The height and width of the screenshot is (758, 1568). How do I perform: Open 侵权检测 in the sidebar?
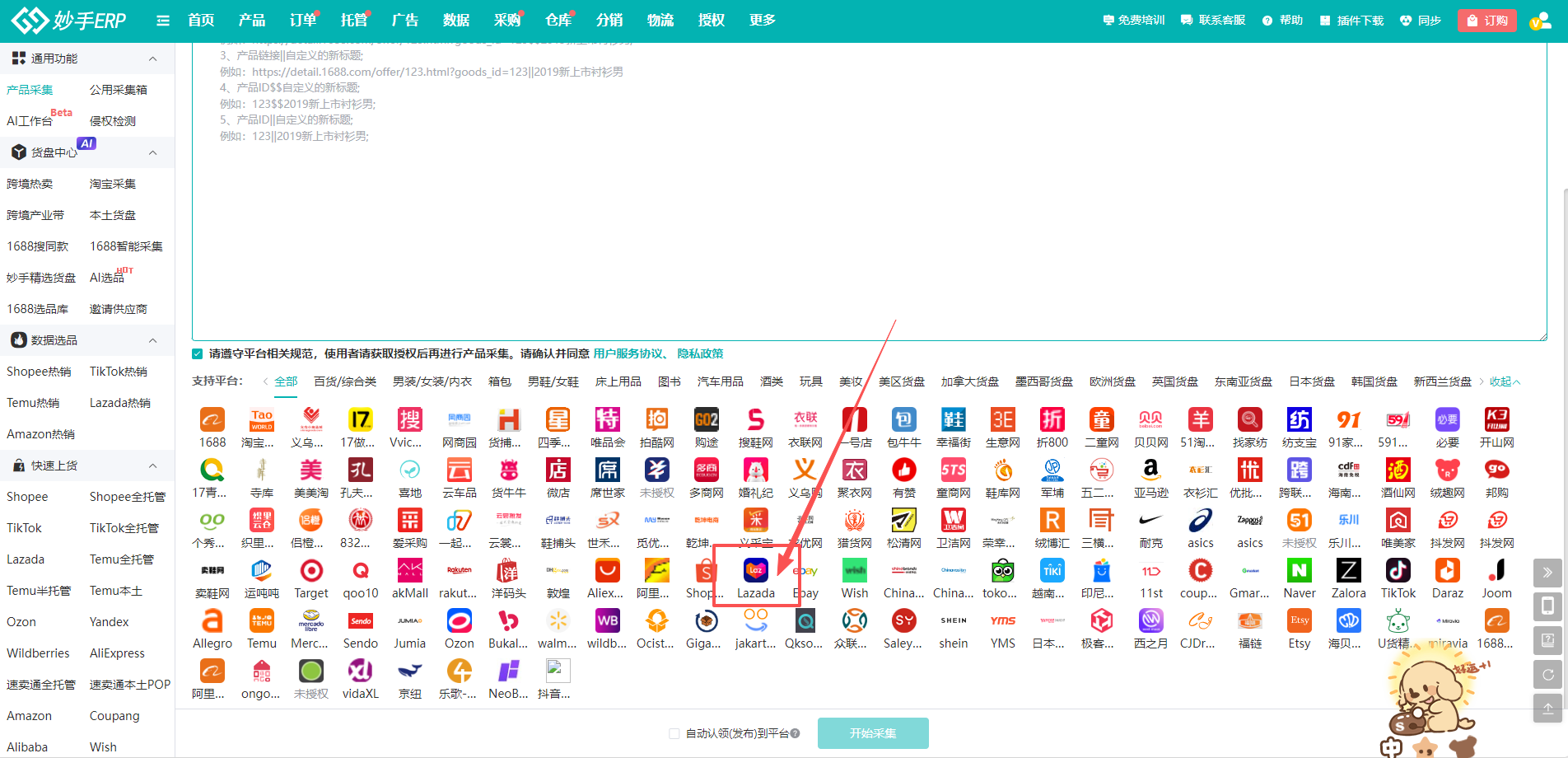pyautogui.click(x=113, y=121)
